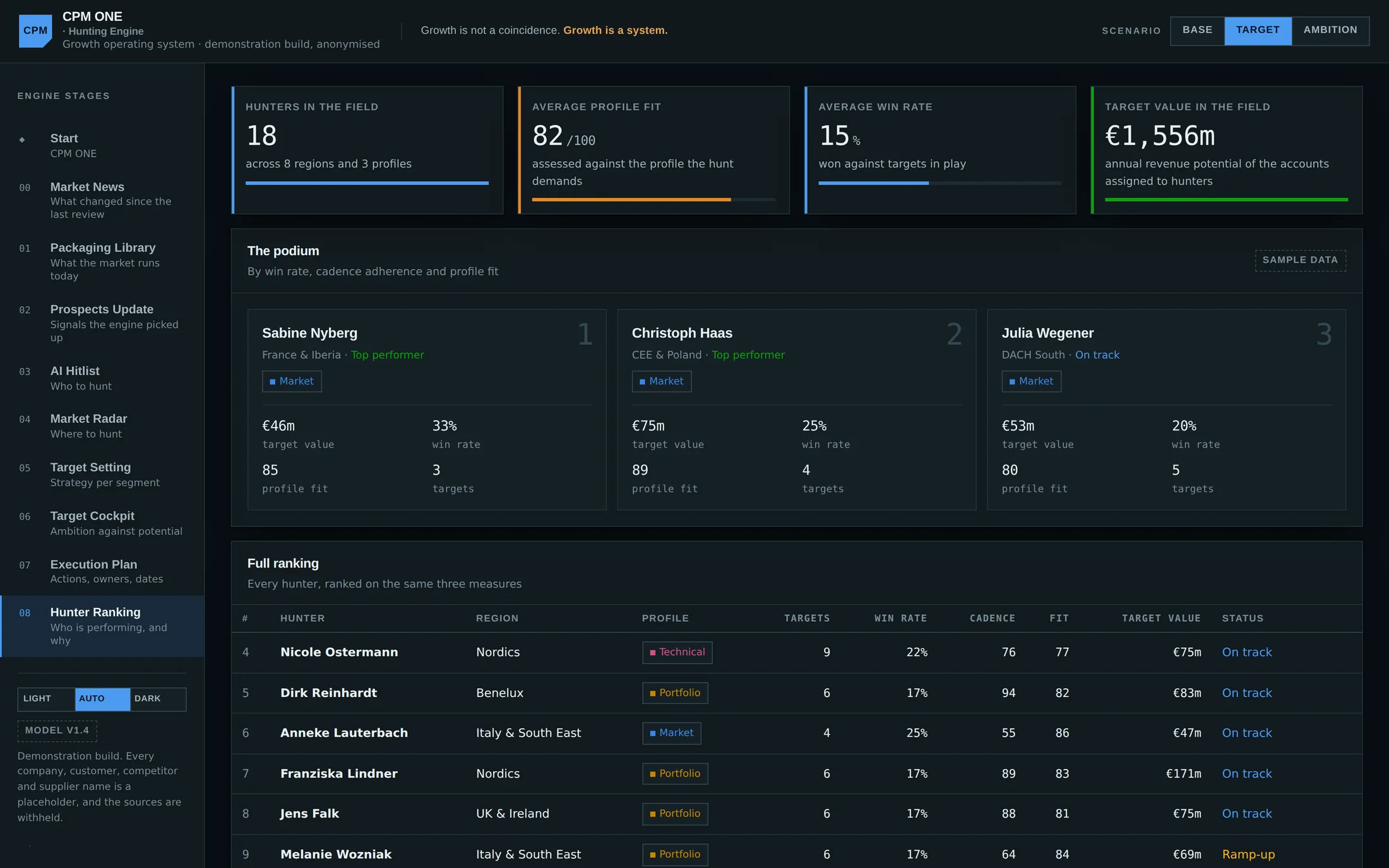Go to Market News stage
The width and height of the screenshot is (1389, 868).
[102, 200]
